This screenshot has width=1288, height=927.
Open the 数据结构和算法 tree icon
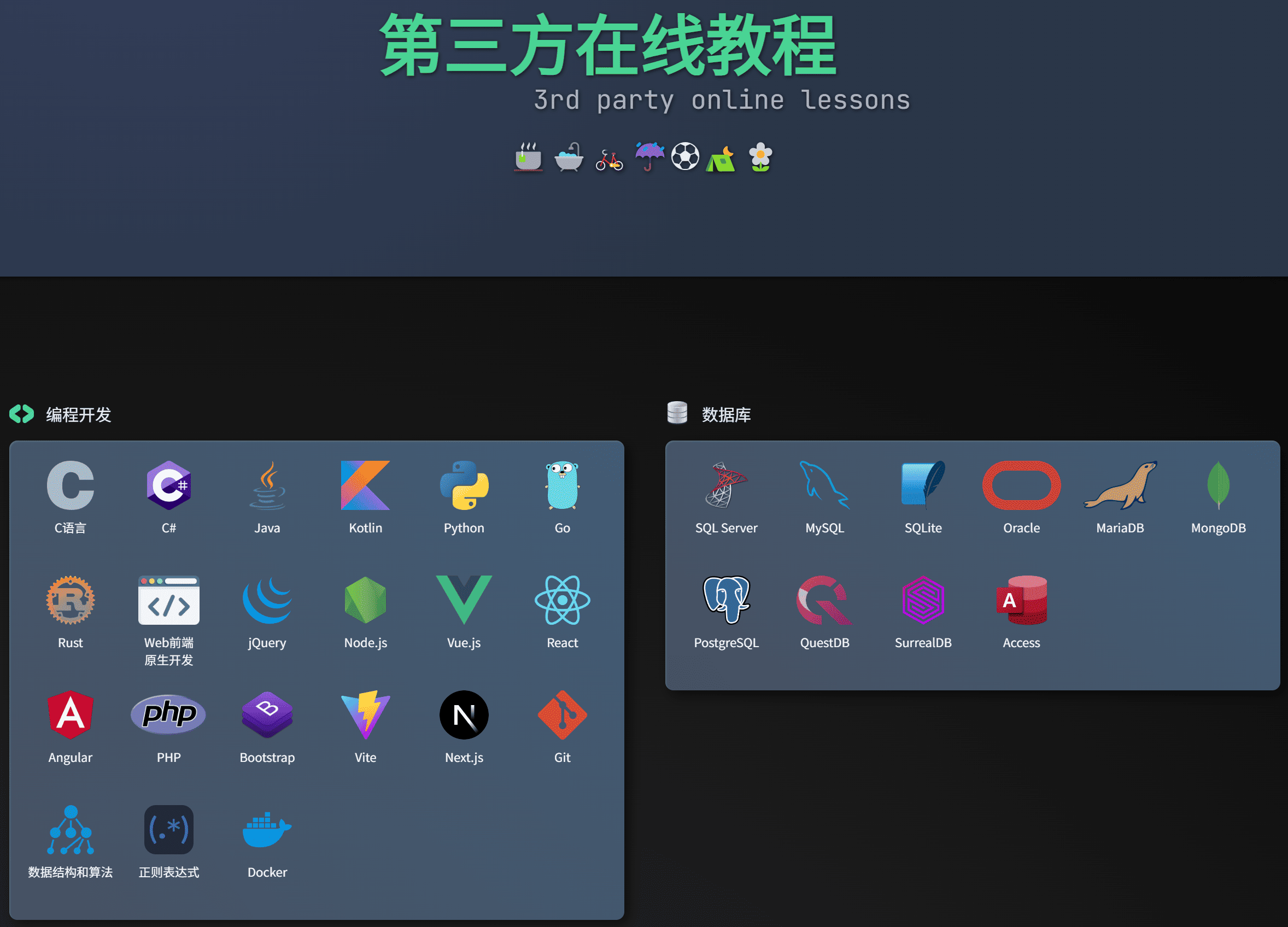tap(71, 829)
